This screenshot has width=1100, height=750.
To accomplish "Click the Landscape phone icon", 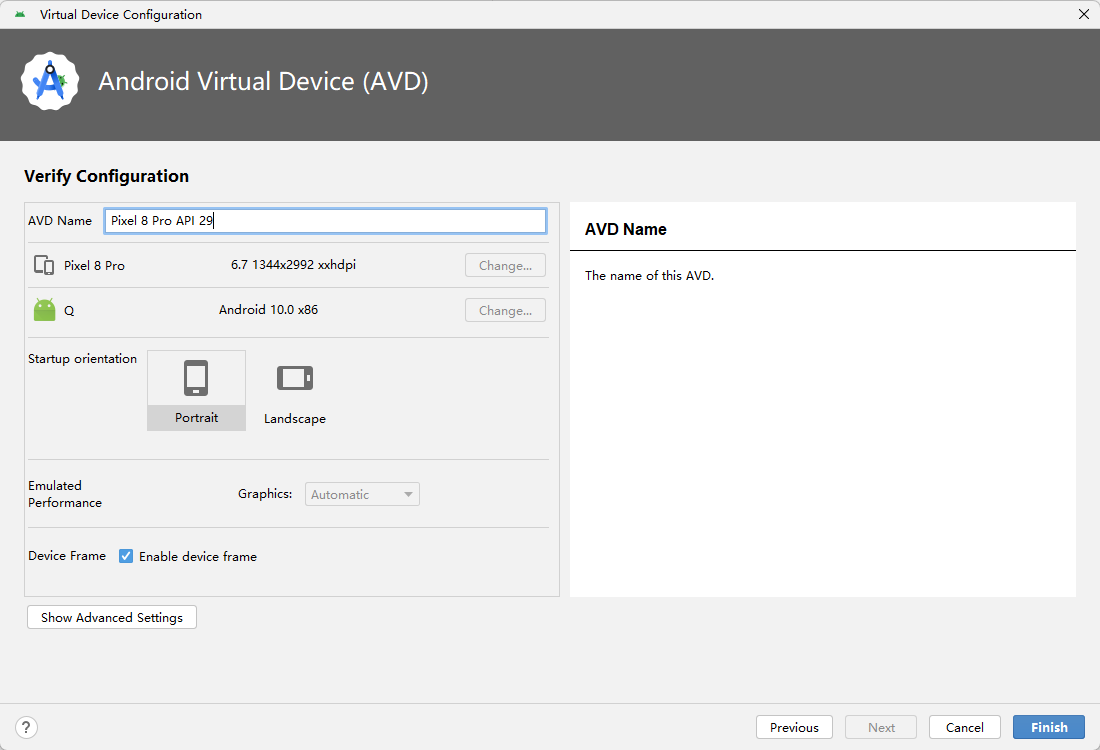I will (x=295, y=377).
